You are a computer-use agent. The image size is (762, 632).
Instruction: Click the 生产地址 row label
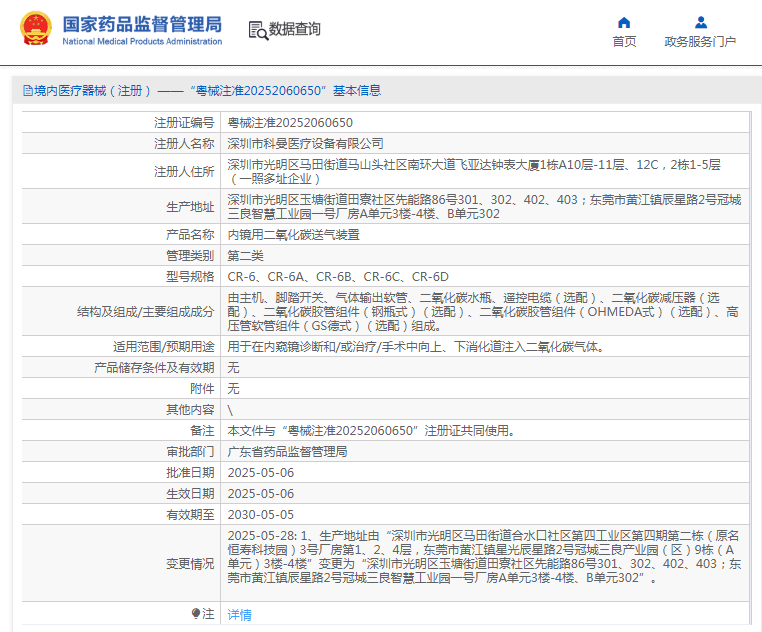190,207
